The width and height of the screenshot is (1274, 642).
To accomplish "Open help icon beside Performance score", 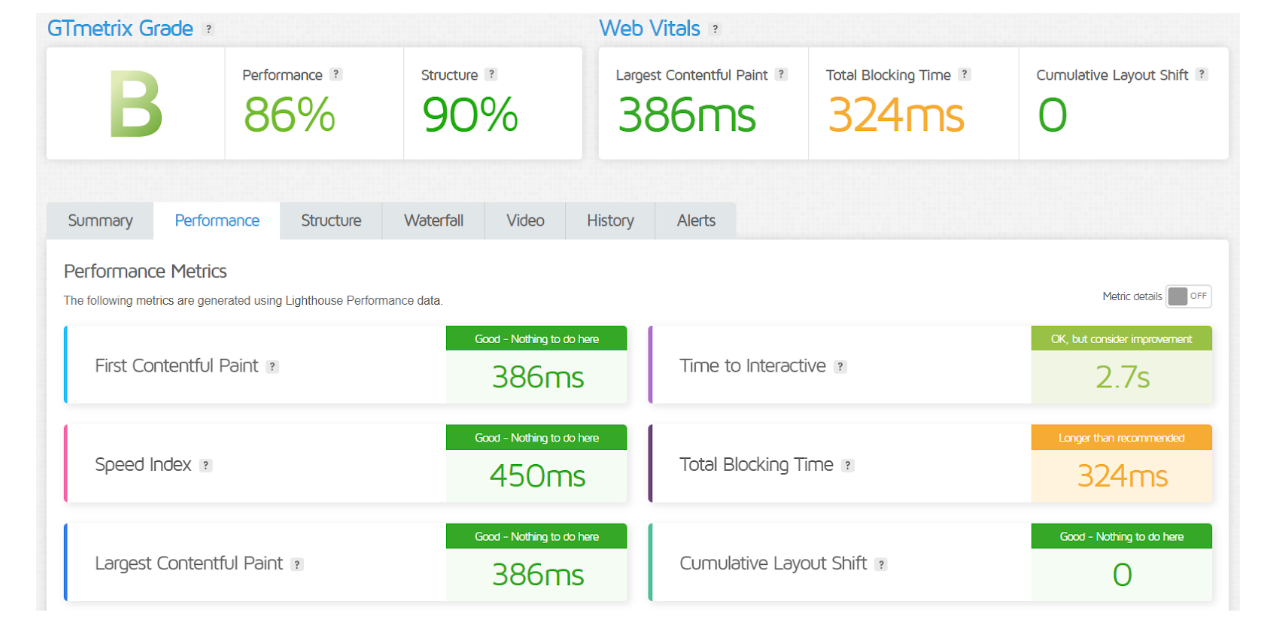I will pyautogui.click(x=336, y=74).
